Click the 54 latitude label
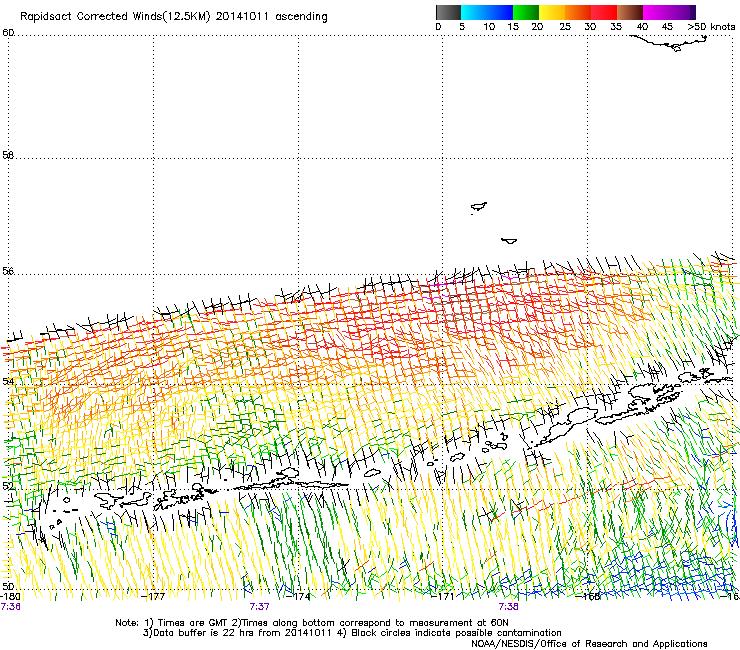The width and height of the screenshot is (740, 650). (x=8, y=380)
